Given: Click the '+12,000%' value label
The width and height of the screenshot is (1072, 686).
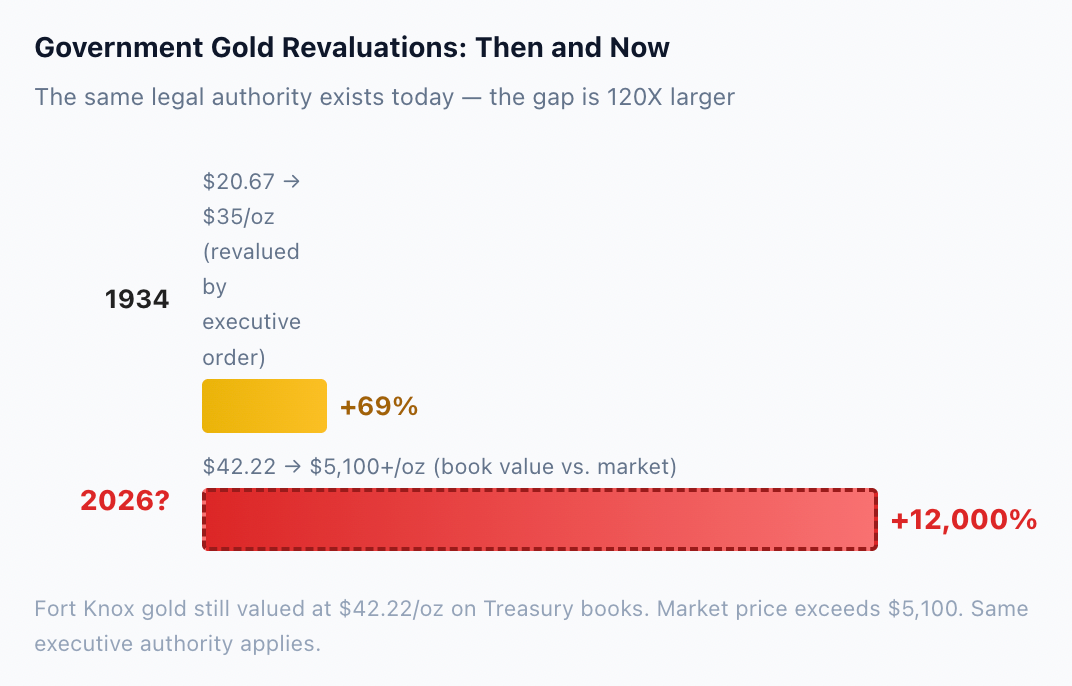Looking at the screenshot, I should tap(963, 520).
